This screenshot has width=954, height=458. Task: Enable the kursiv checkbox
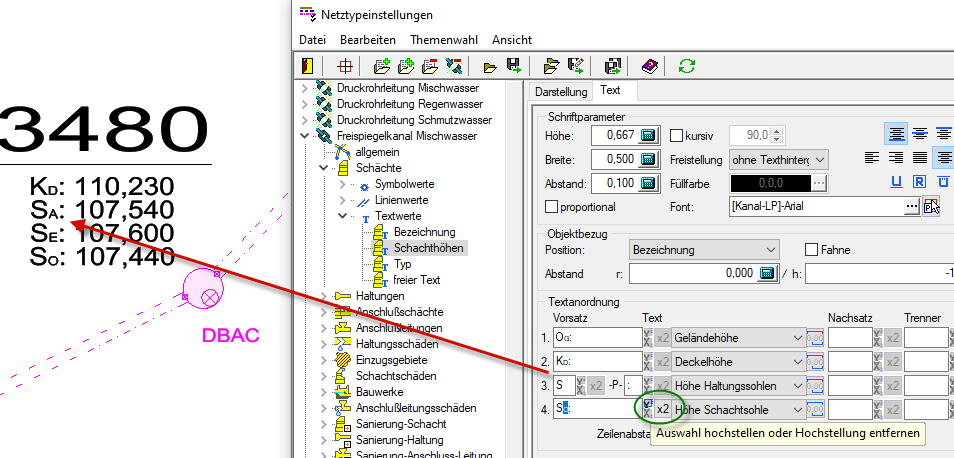point(676,135)
